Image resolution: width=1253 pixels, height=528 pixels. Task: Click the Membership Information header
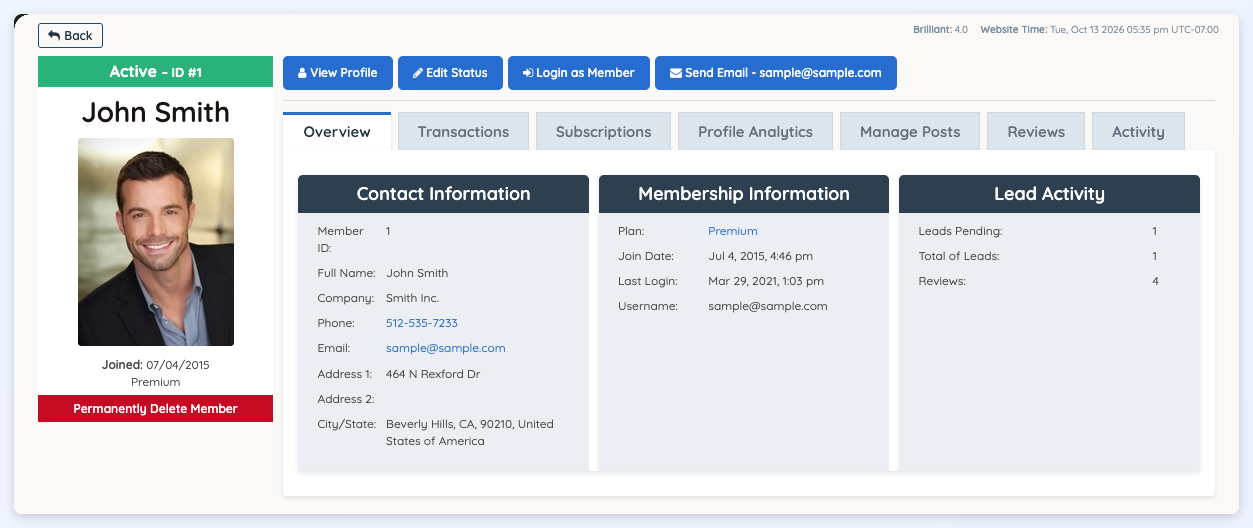click(x=744, y=194)
